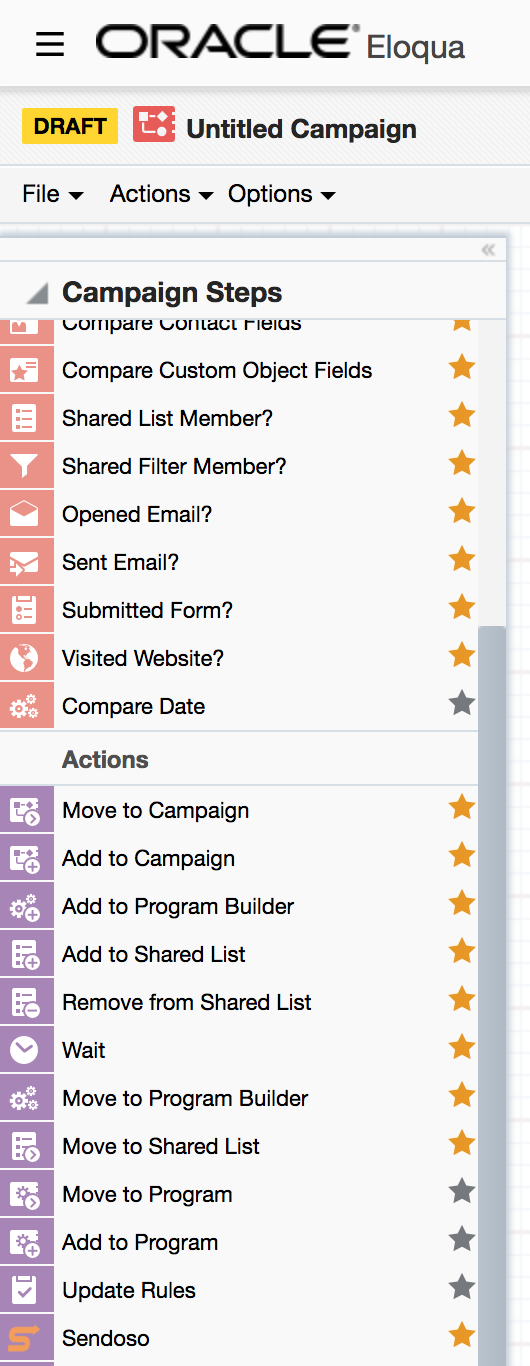
Task: Collapse the Campaign Steps section triangle
Action: [37, 294]
